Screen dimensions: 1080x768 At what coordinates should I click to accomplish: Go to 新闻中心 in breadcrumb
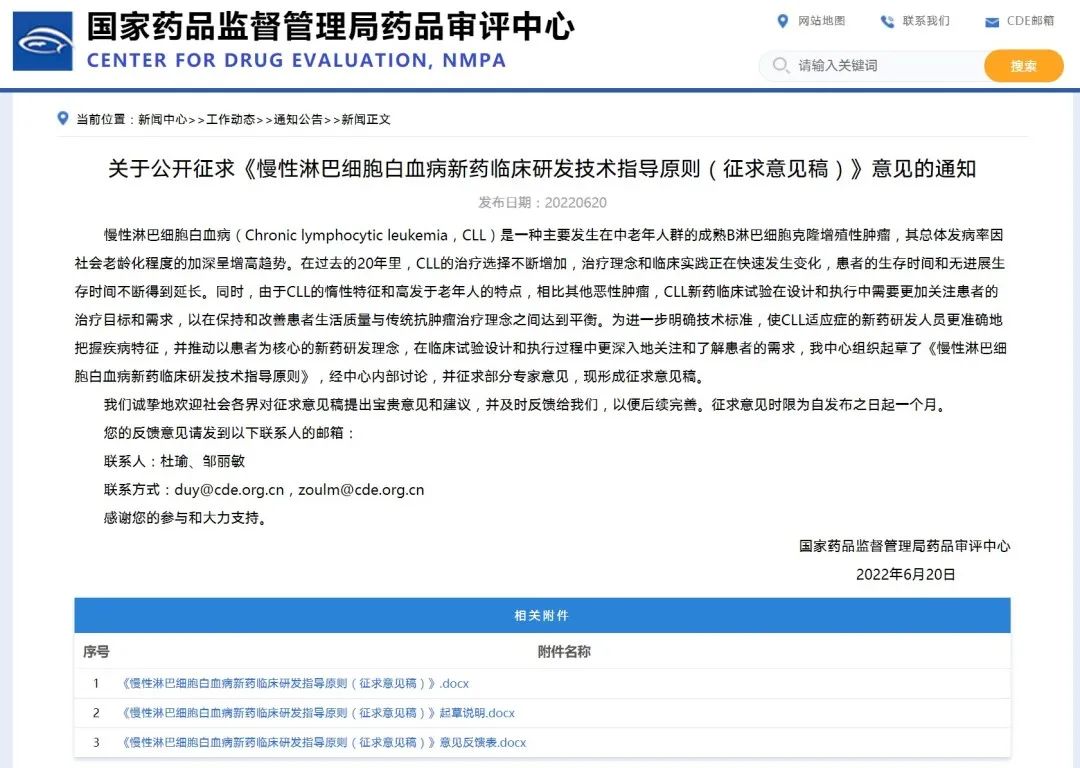[162, 119]
